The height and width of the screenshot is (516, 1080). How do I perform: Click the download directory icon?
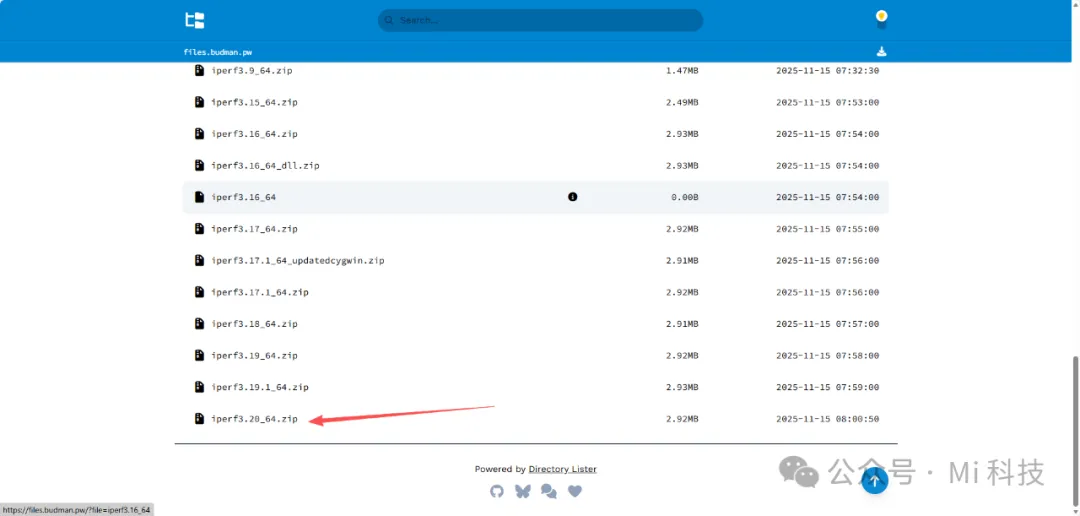point(881,52)
